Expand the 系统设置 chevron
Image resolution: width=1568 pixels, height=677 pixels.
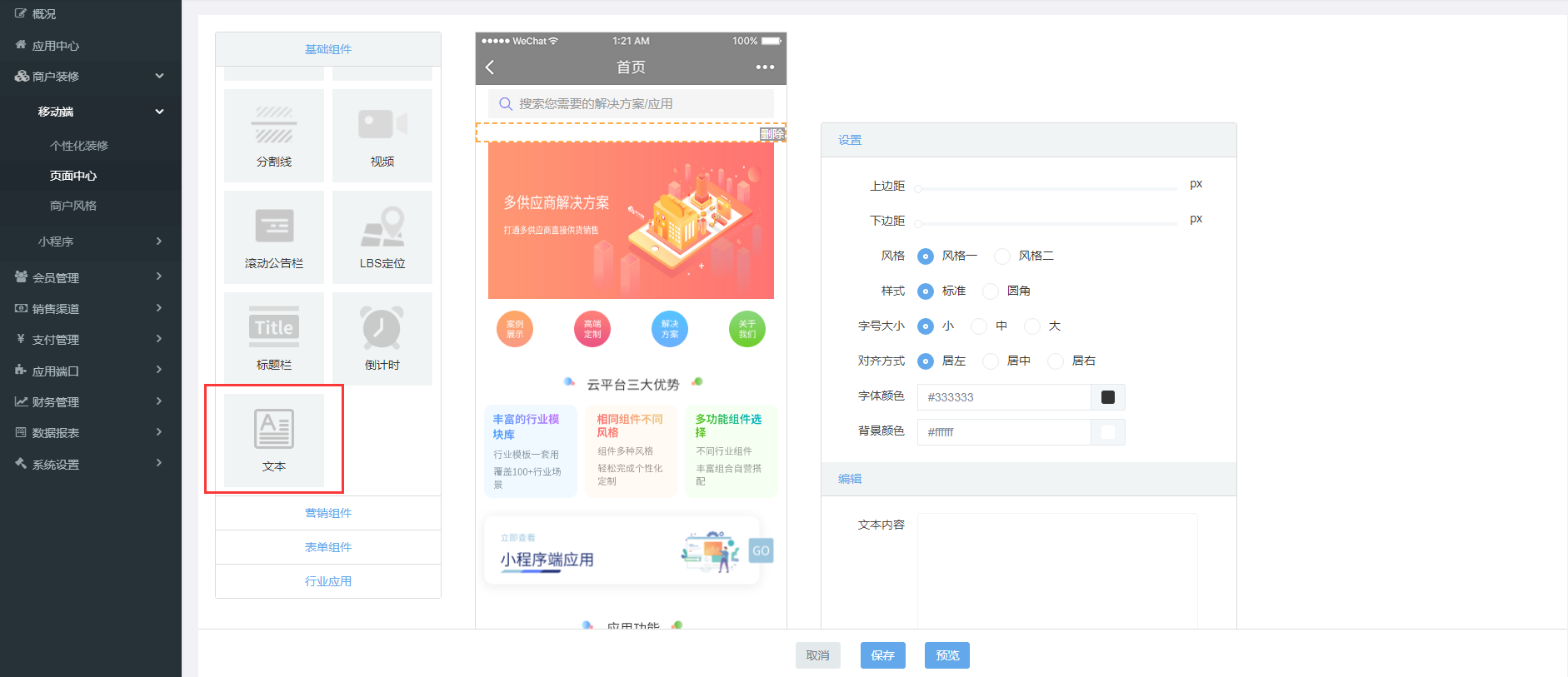tap(159, 463)
